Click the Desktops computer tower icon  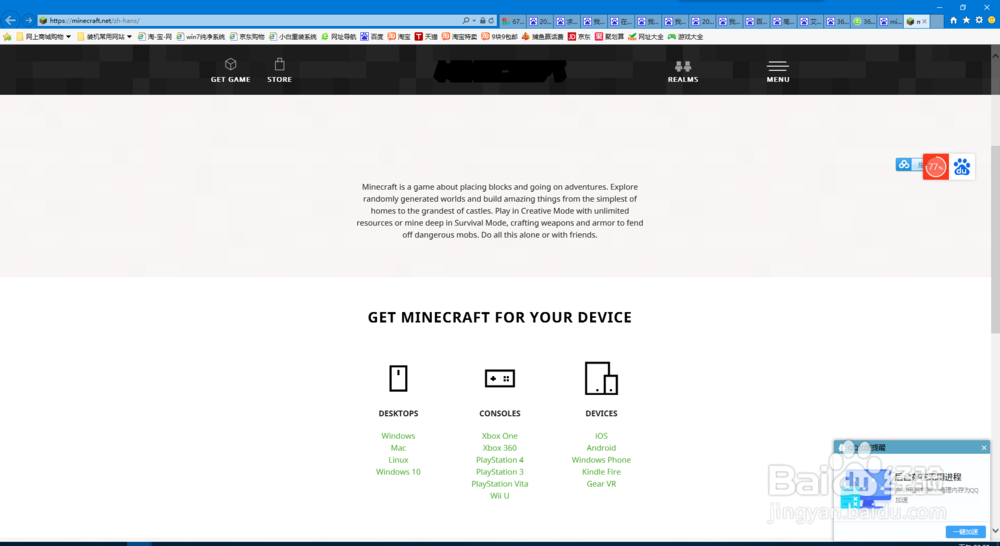[x=398, y=378]
